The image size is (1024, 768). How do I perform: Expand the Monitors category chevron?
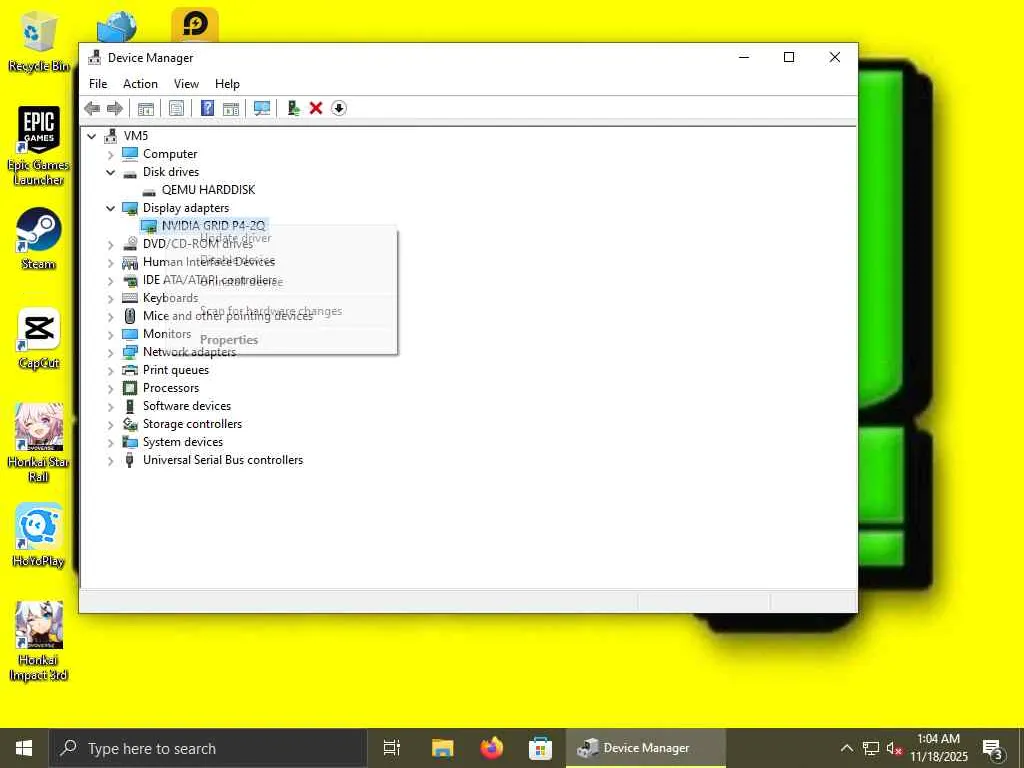click(110, 334)
